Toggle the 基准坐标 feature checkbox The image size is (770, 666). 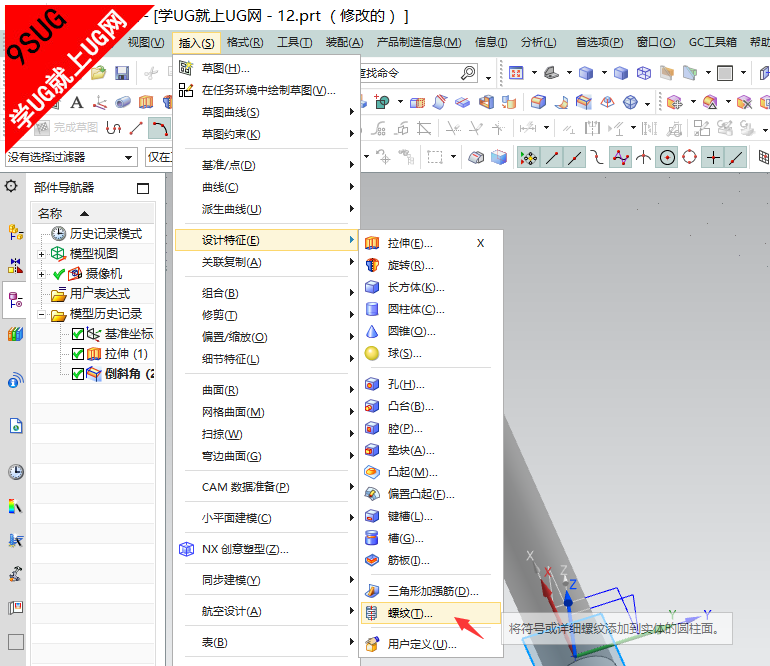(x=78, y=334)
